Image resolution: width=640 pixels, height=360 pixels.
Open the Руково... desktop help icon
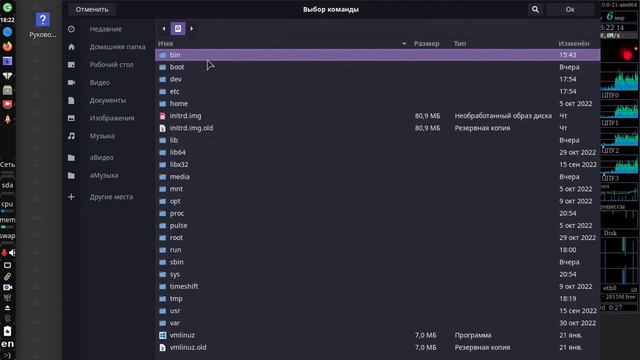42,25
